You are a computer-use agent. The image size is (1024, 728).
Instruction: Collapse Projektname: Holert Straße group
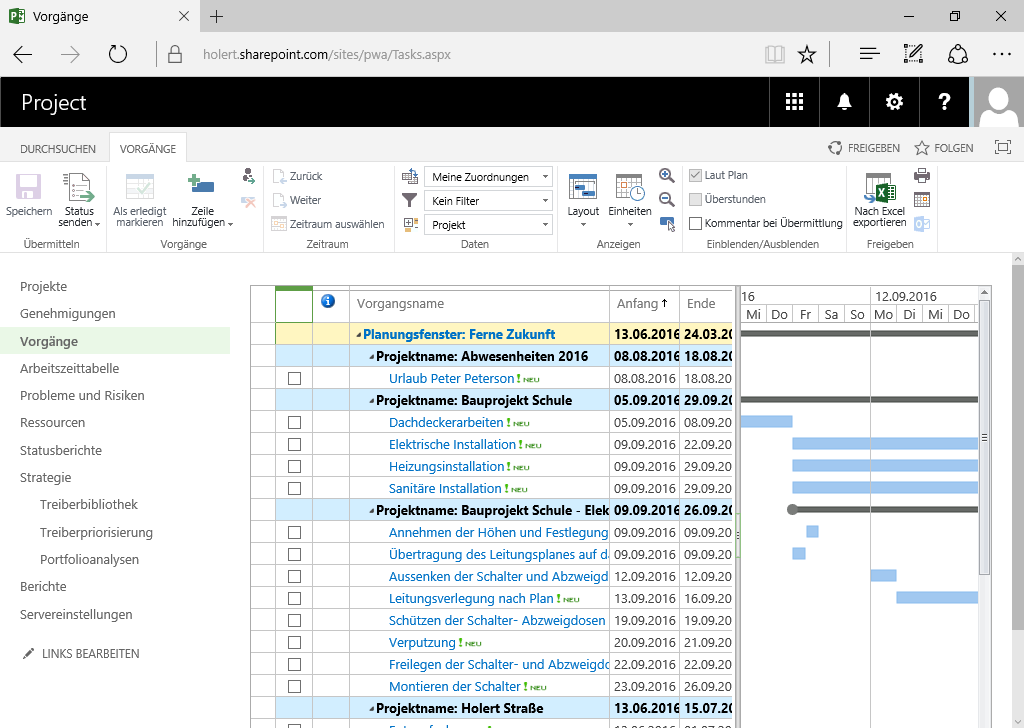pos(372,709)
